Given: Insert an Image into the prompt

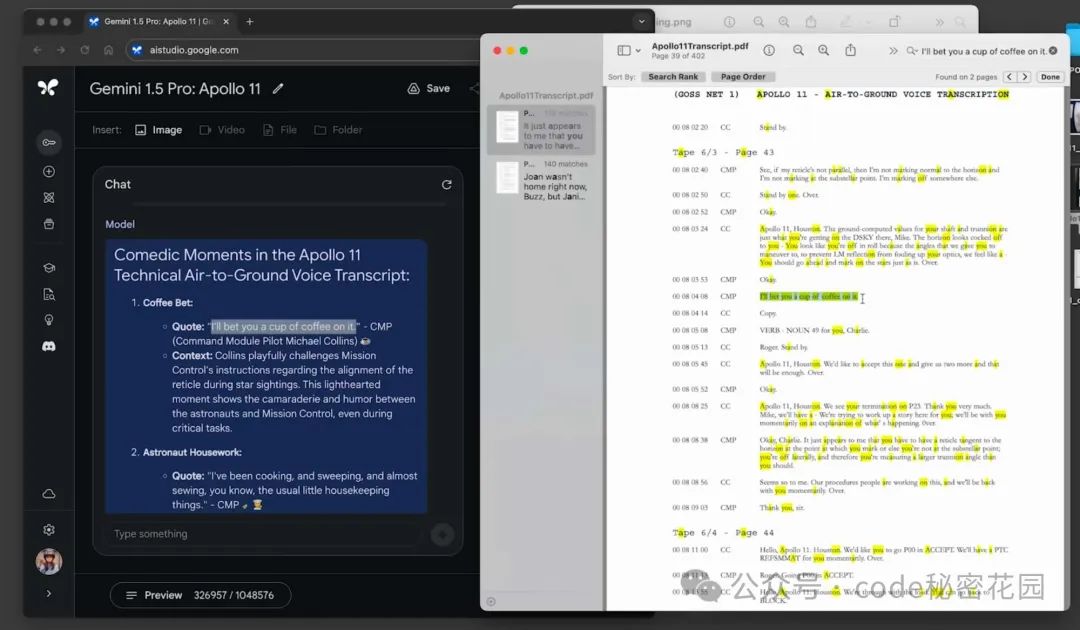Looking at the screenshot, I should [x=159, y=129].
